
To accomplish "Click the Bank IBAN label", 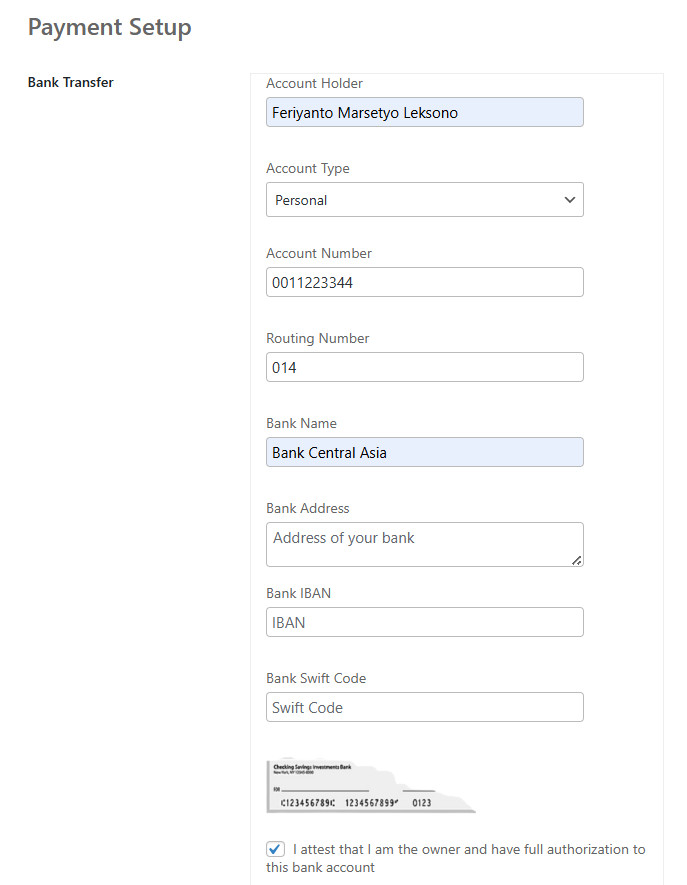I will pyautogui.click(x=299, y=593).
